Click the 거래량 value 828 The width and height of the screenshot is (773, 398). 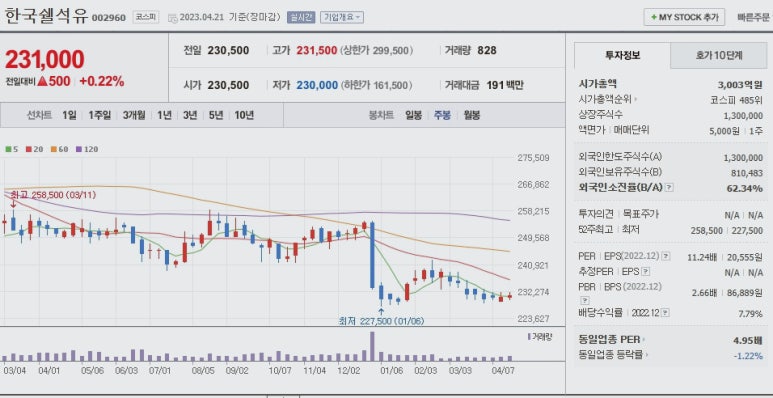[x=487, y=50]
